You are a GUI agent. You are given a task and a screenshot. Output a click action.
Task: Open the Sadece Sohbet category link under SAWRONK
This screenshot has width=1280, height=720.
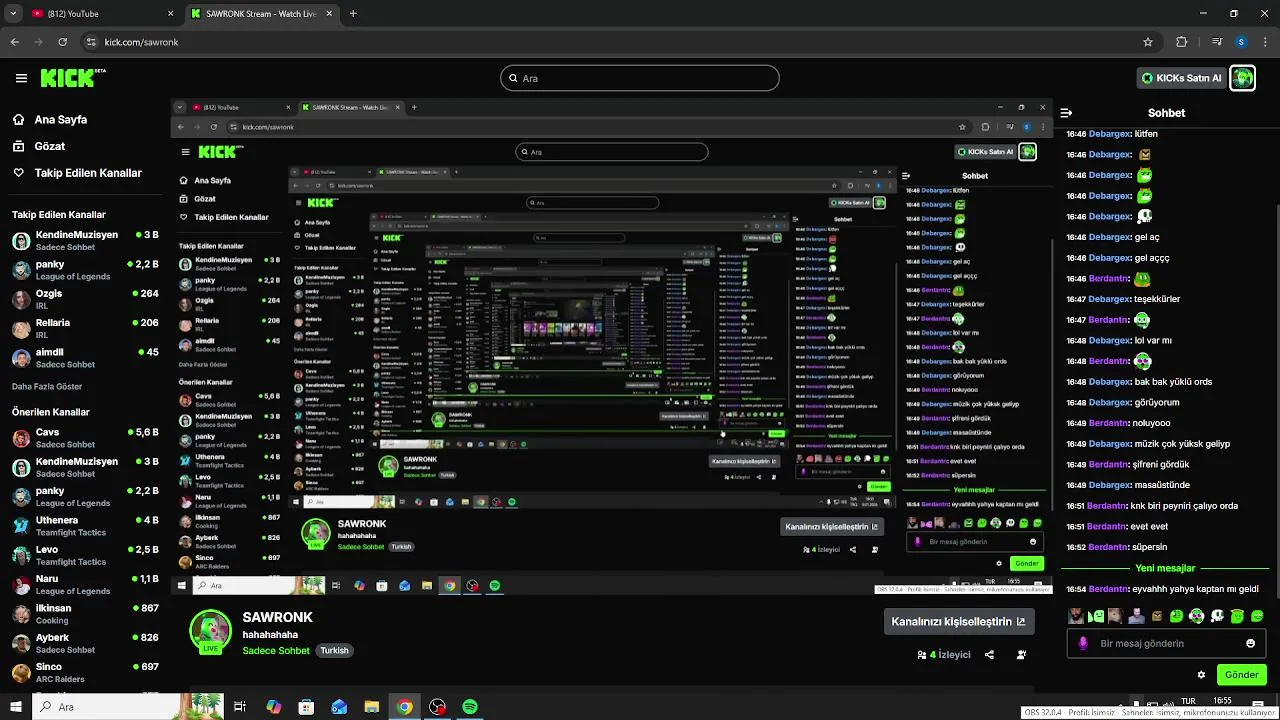coord(276,651)
